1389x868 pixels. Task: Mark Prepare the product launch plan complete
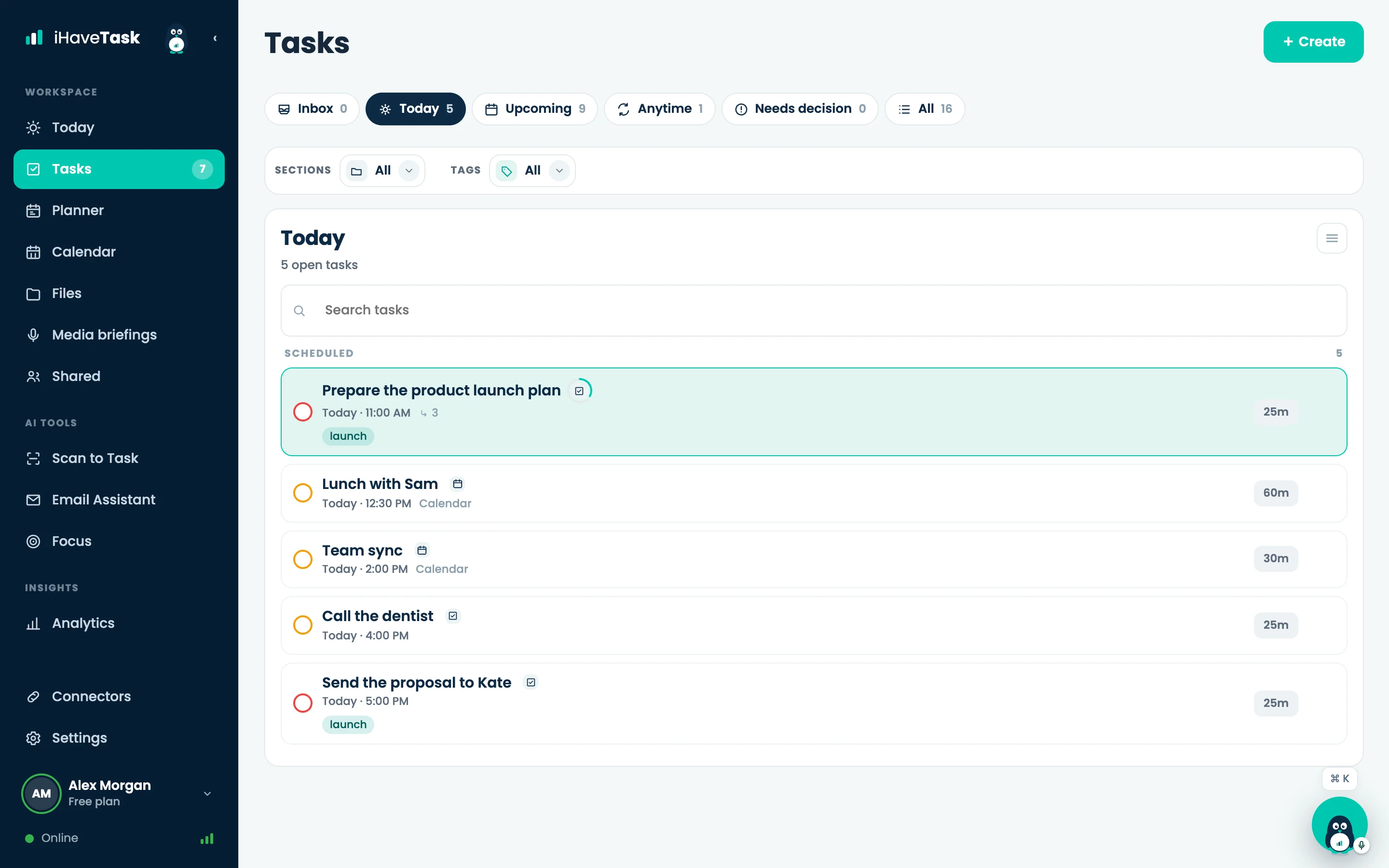302,412
